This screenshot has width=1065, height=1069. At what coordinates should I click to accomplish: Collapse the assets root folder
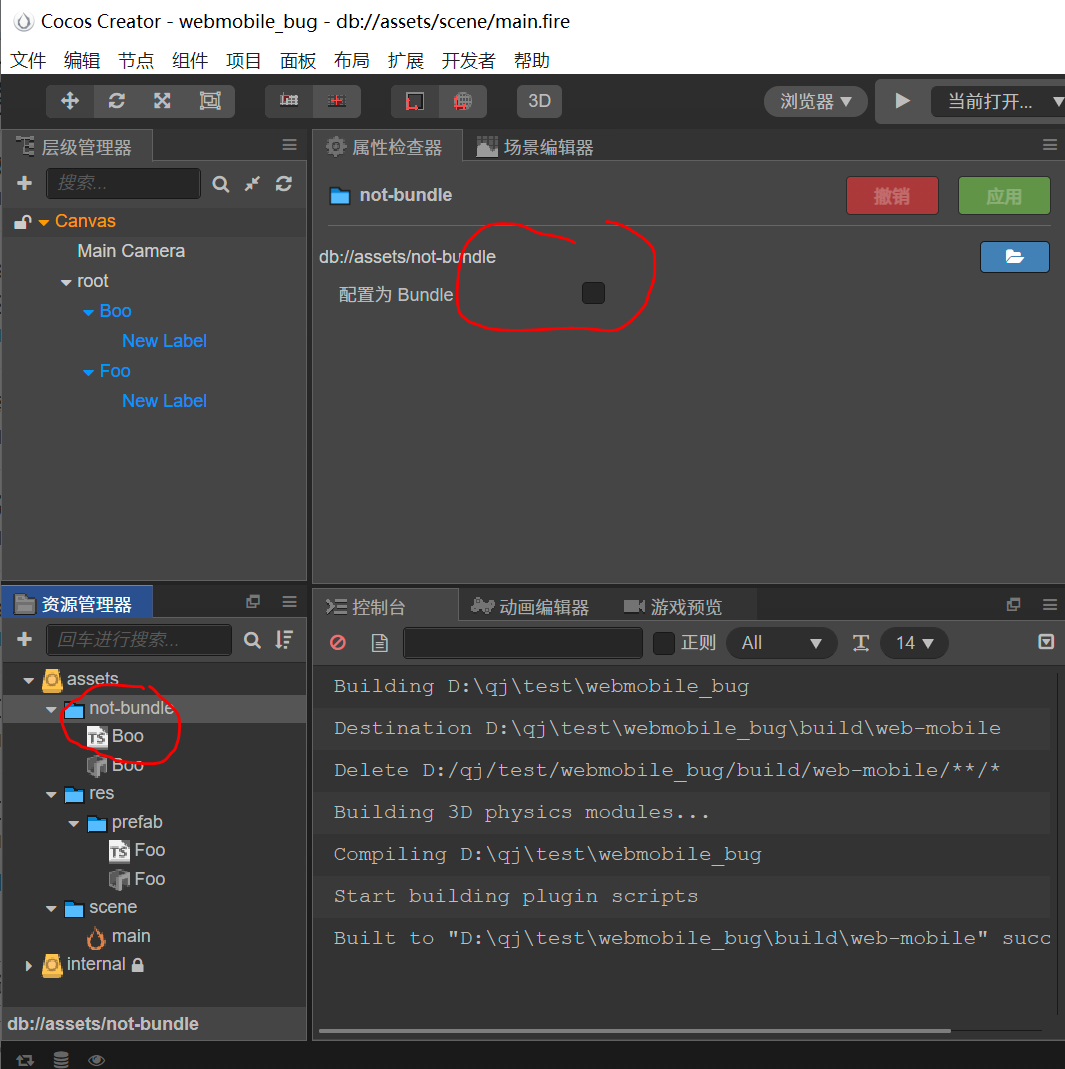coord(29,680)
